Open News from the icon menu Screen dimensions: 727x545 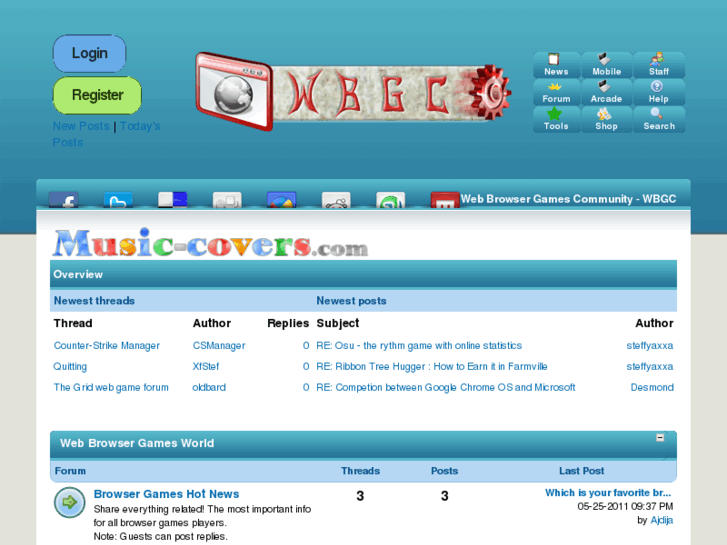click(556, 65)
